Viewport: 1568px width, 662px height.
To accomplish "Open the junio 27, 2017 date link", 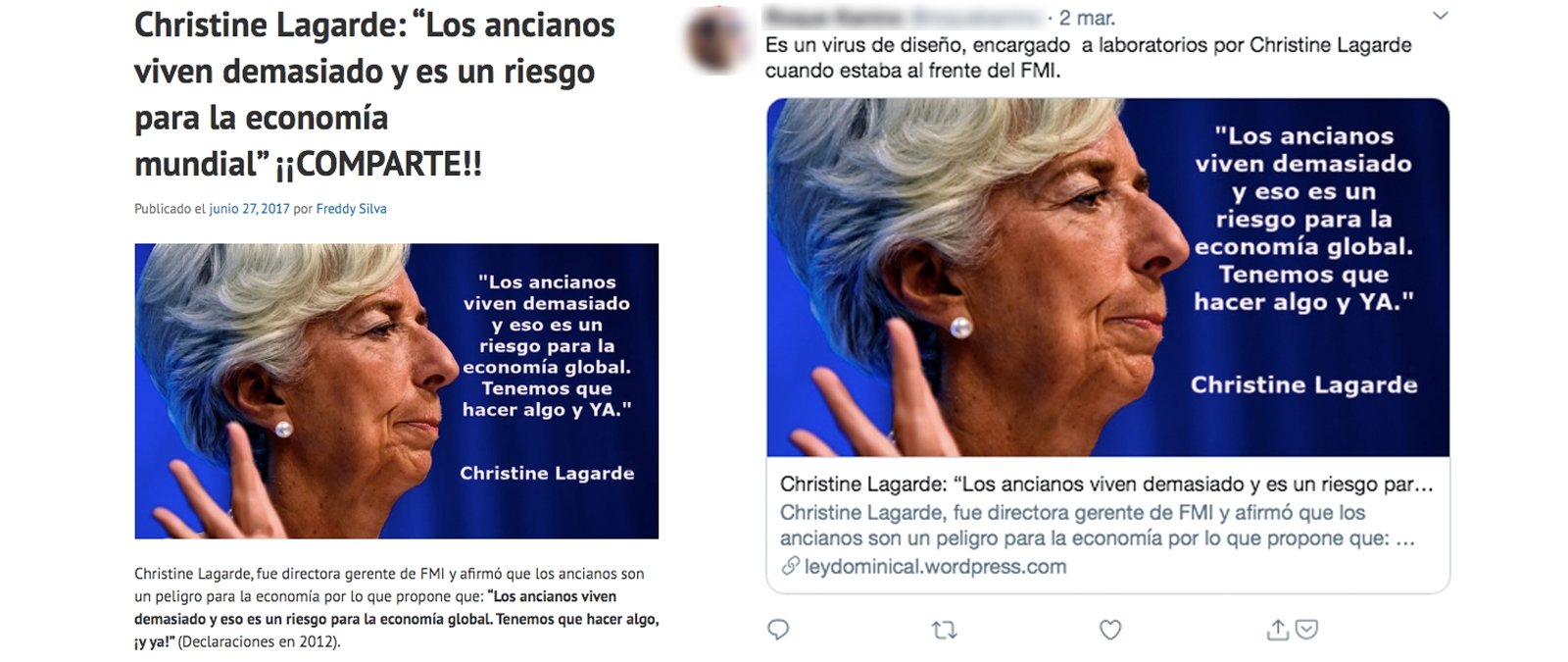I will click(x=249, y=209).
